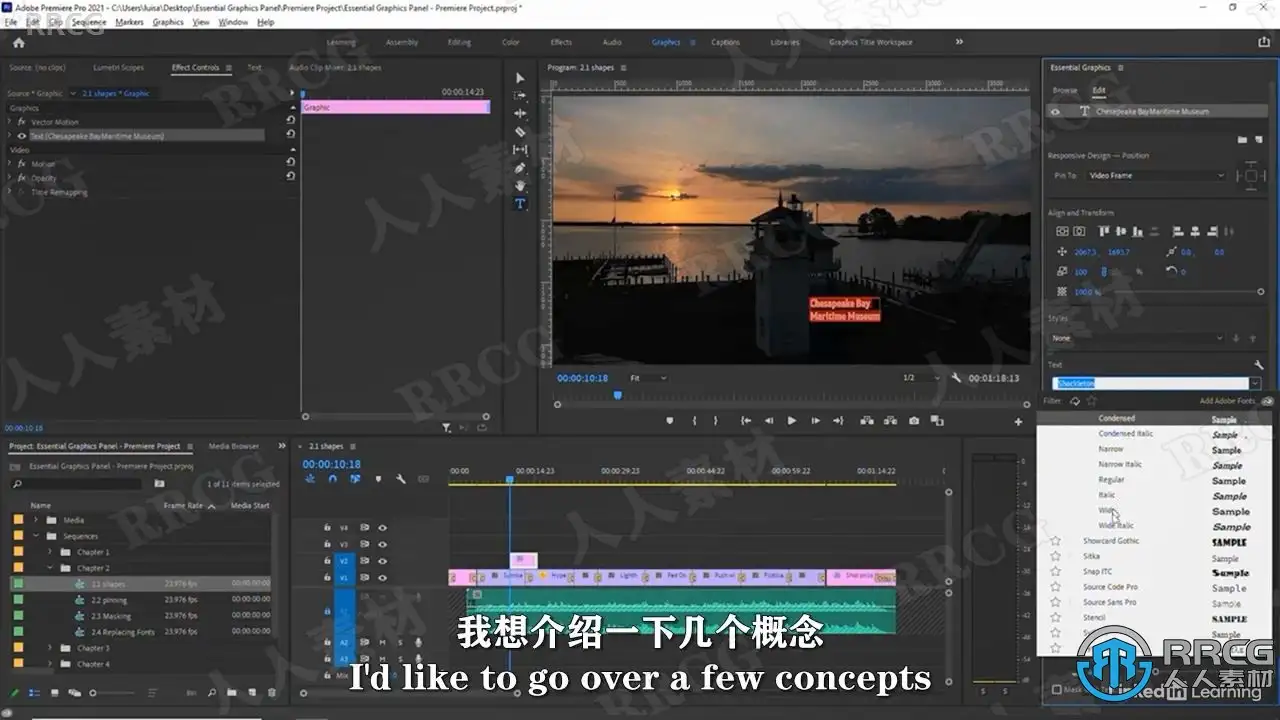
Task: Step back one frame
Action: 768,421
